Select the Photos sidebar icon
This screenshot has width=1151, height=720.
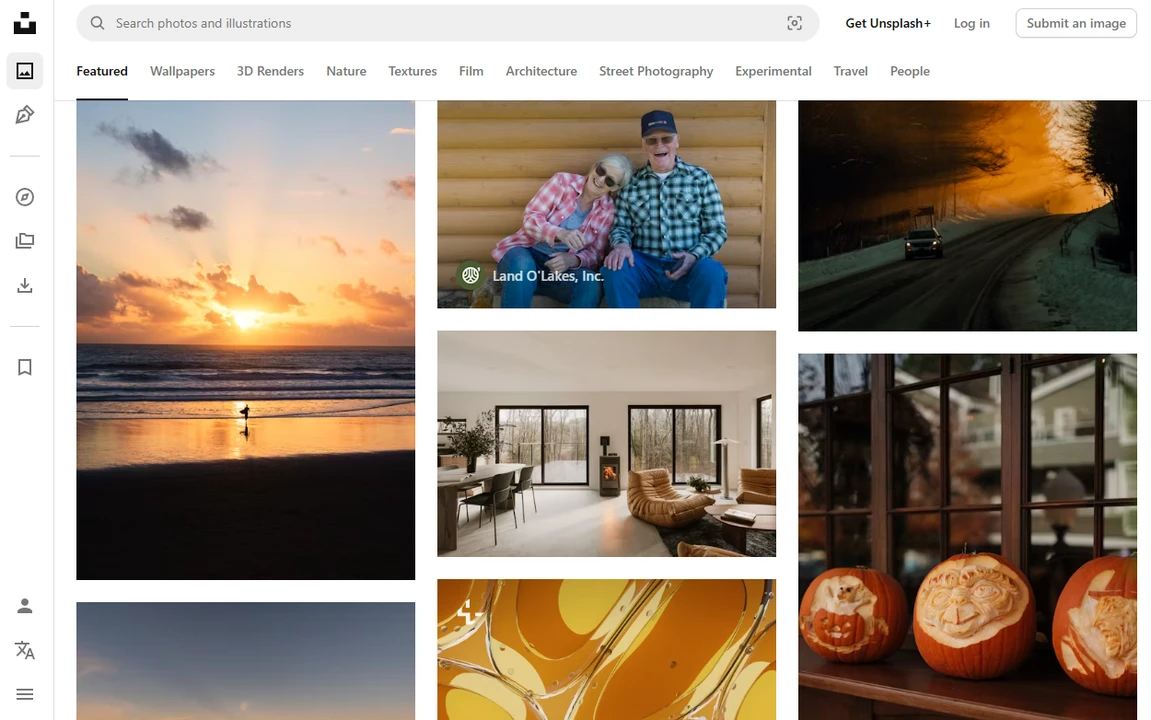[24, 70]
